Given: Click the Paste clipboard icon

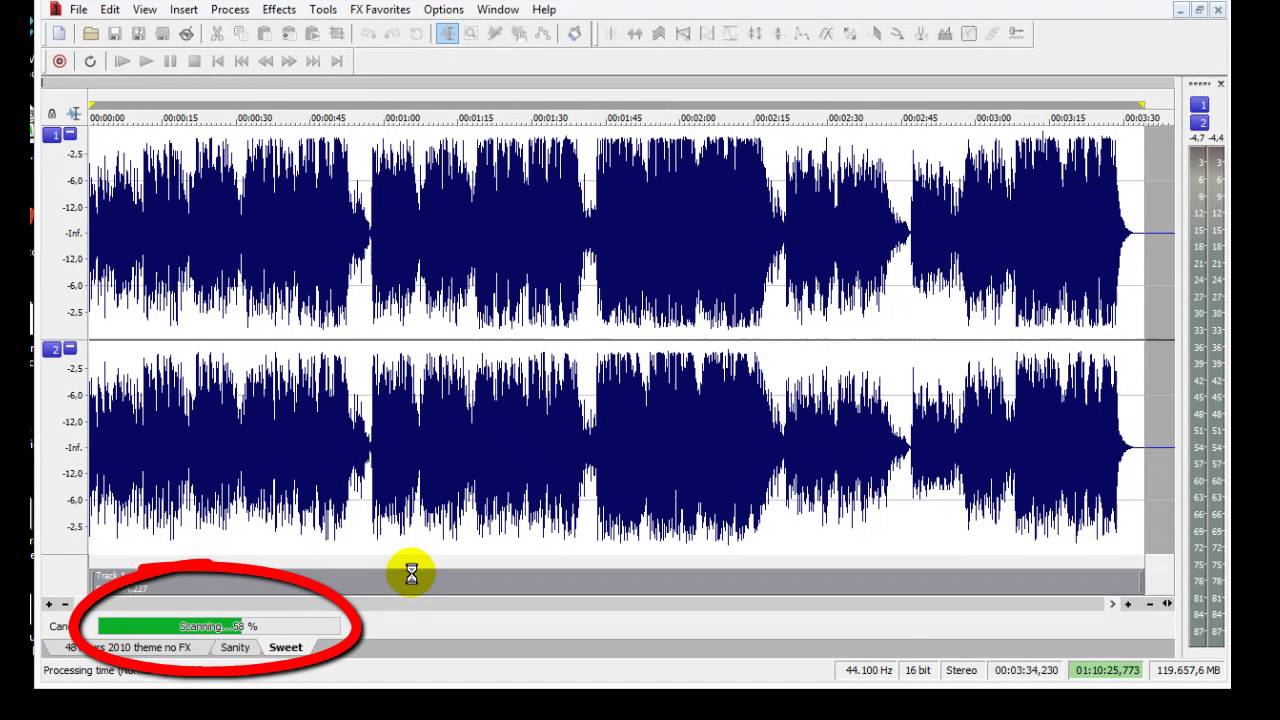Looking at the screenshot, I should (264, 33).
